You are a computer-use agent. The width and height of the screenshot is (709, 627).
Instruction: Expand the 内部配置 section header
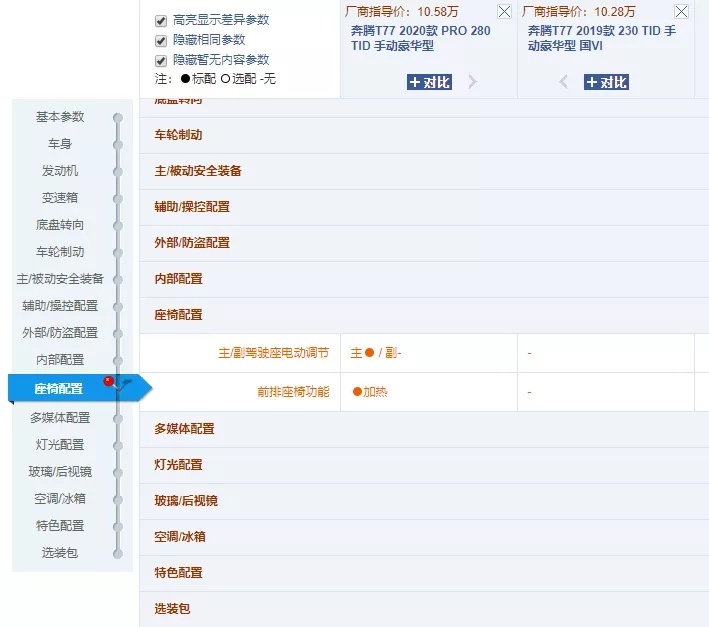(x=424, y=279)
